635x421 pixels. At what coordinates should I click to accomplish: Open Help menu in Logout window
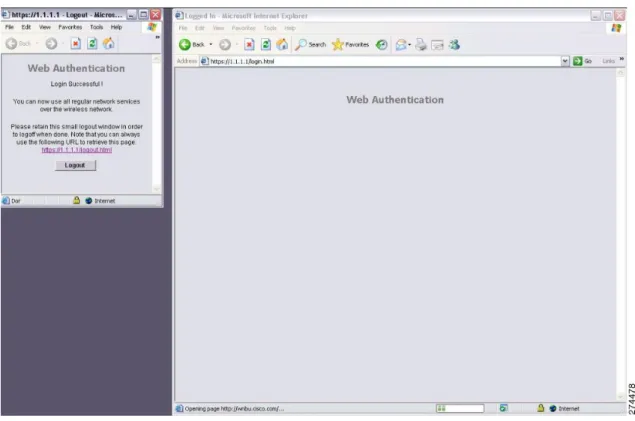116,27
